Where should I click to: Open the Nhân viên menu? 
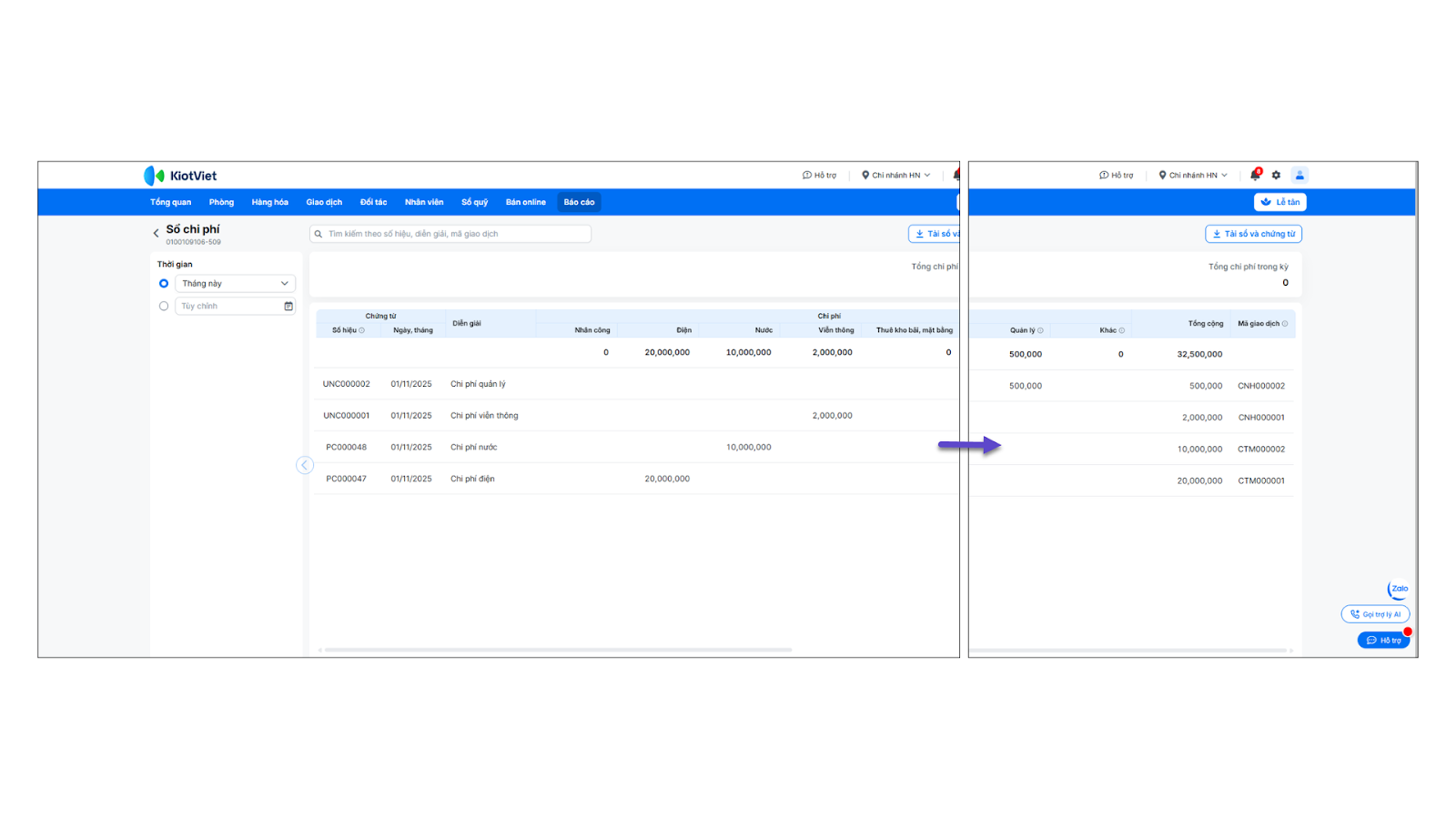click(424, 202)
